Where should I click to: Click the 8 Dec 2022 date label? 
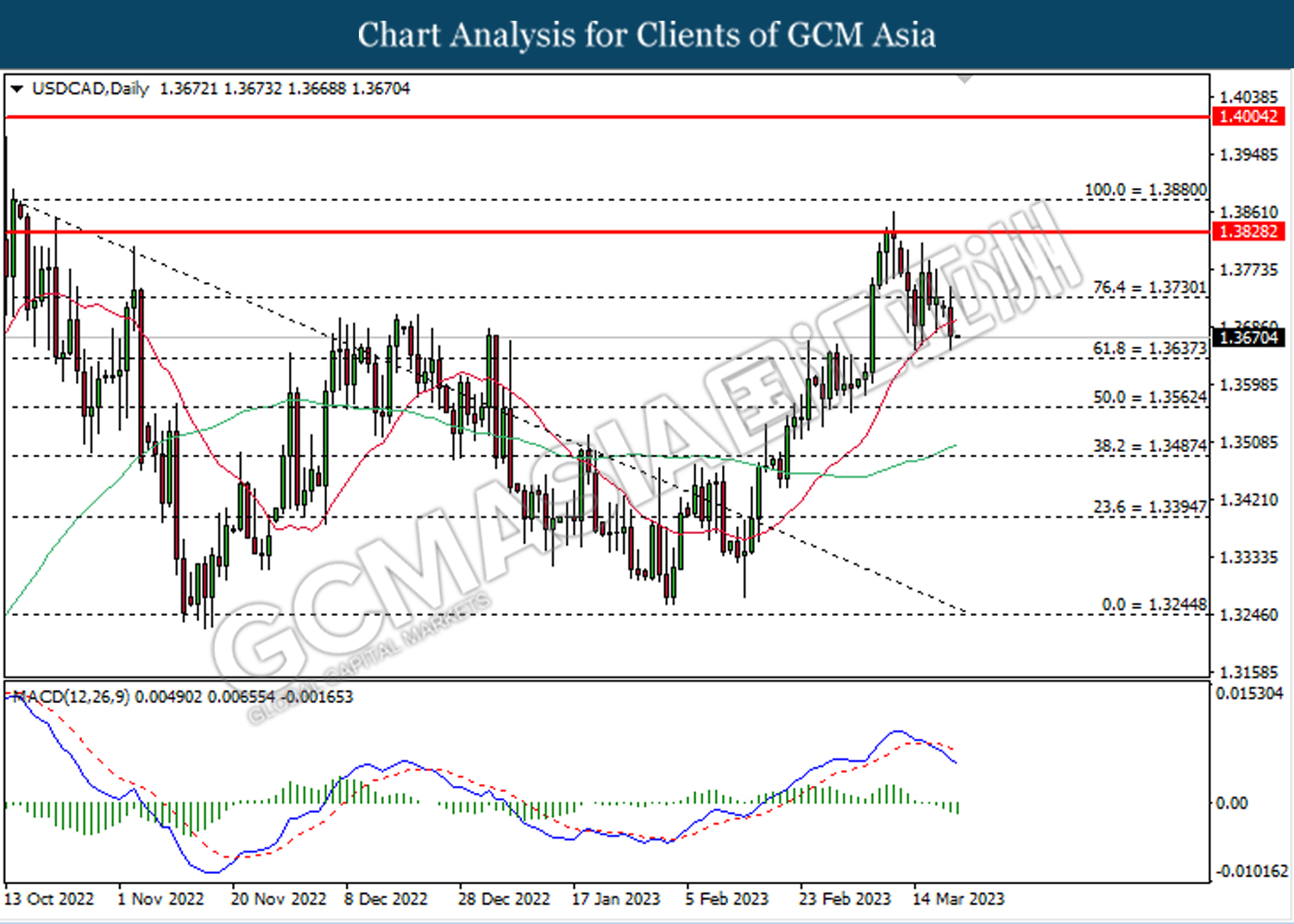[x=386, y=899]
